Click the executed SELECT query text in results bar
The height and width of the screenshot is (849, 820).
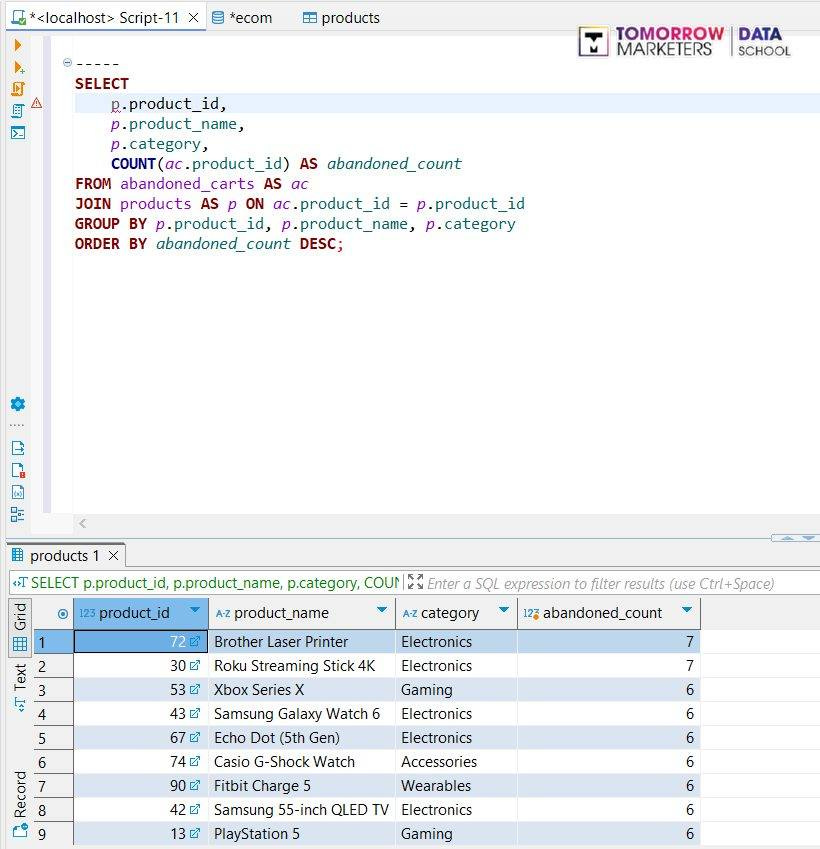click(x=214, y=583)
